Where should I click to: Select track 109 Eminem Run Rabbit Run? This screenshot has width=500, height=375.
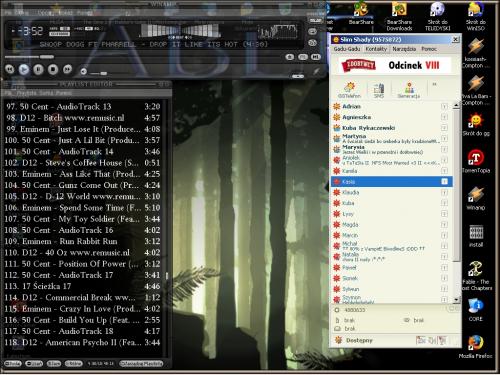pos(82,241)
